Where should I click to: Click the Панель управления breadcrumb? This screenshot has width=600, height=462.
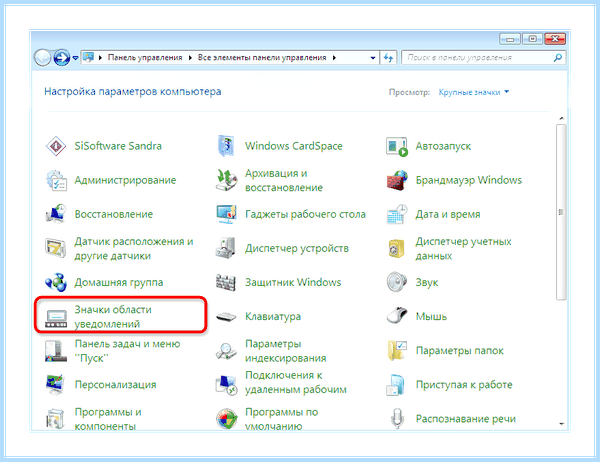[145, 58]
